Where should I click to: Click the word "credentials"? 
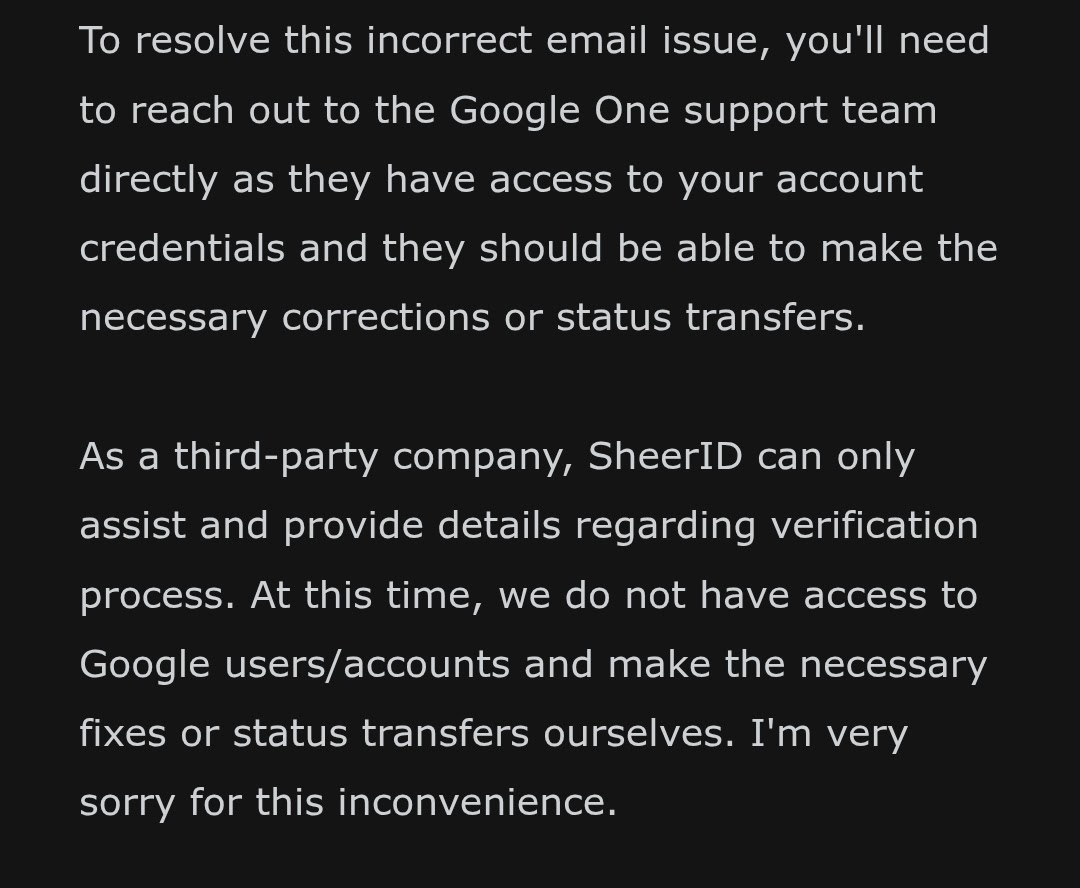pyautogui.click(x=183, y=248)
